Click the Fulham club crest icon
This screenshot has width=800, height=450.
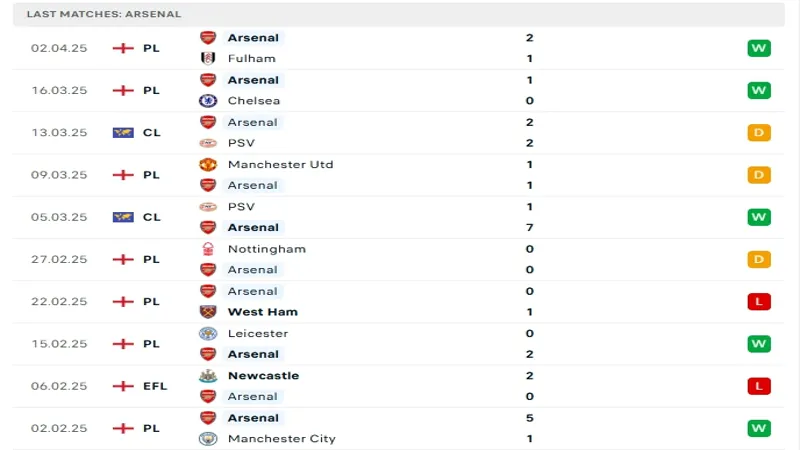point(208,59)
